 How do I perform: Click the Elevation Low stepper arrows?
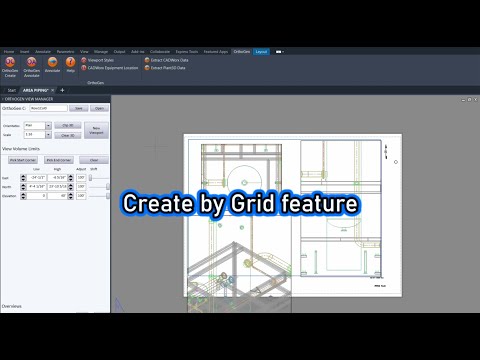point(23,196)
